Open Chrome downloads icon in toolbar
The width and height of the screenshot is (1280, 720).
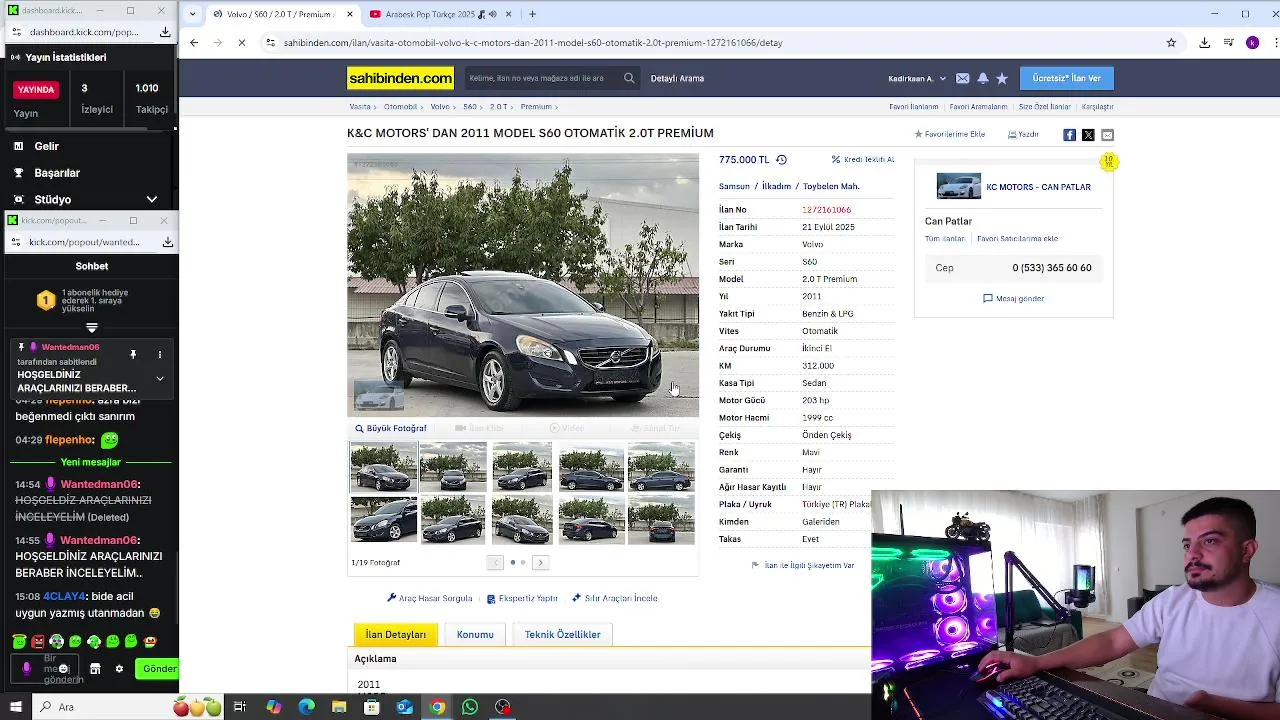(x=1204, y=43)
